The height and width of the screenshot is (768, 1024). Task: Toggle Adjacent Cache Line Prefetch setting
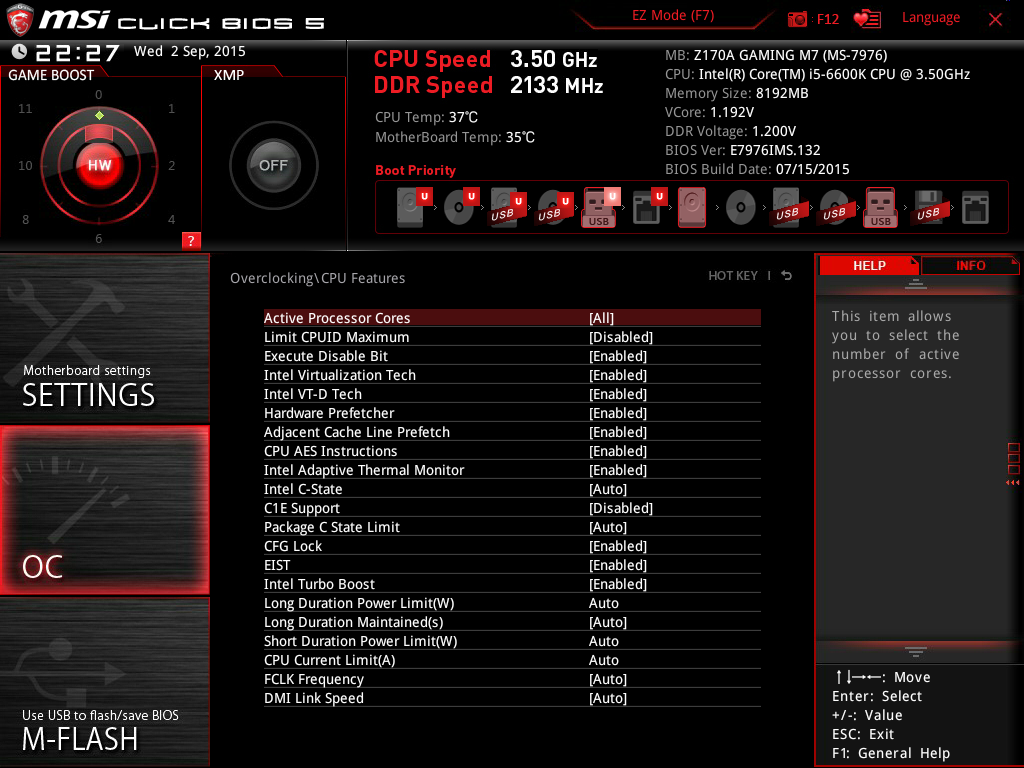point(512,432)
